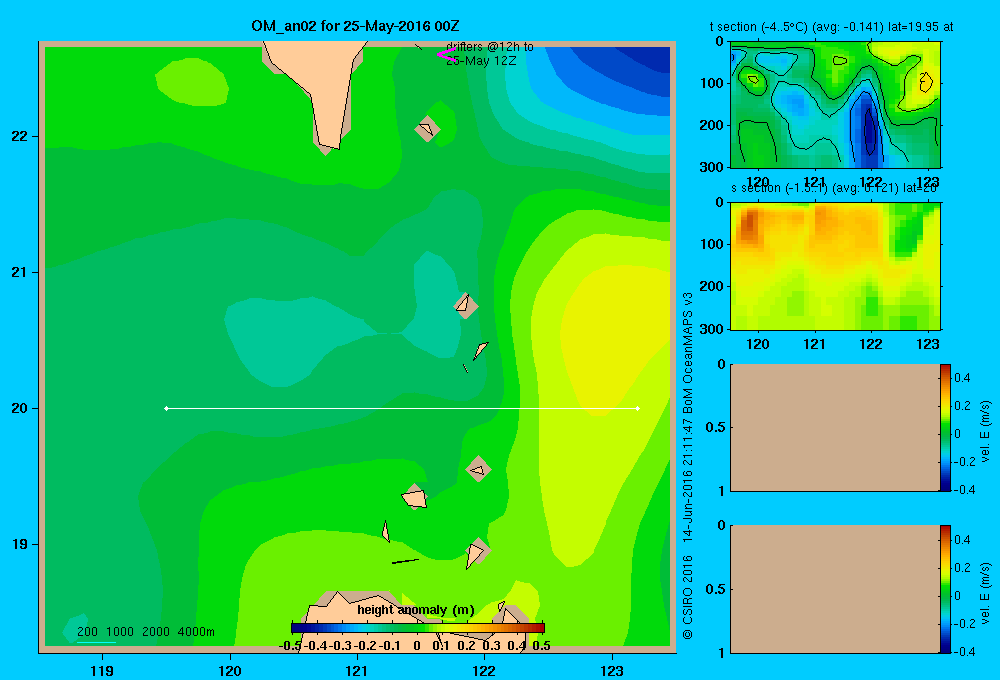
Task: Click longitude label 121 below main map
Action: coord(357,670)
